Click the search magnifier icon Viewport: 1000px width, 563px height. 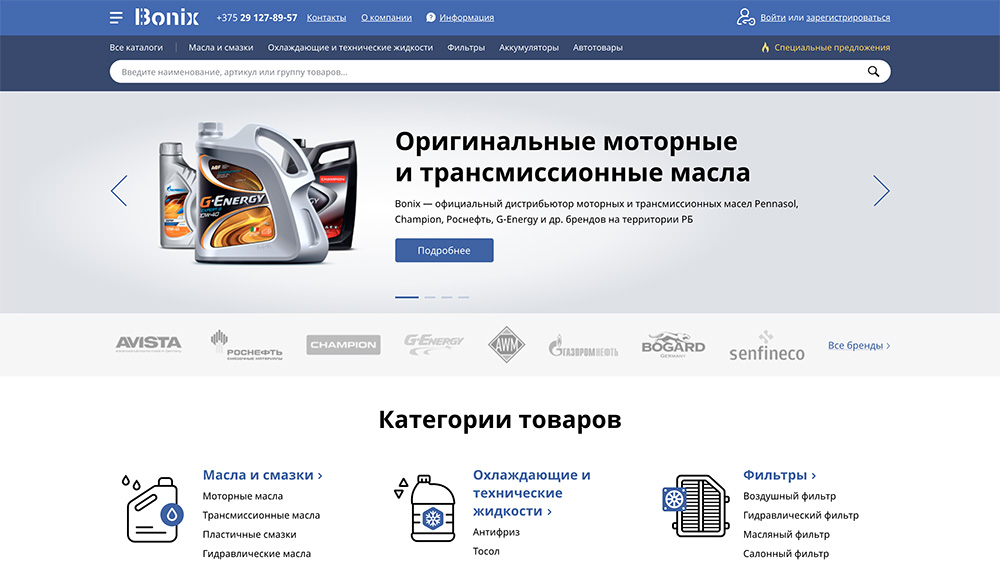(x=873, y=72)
